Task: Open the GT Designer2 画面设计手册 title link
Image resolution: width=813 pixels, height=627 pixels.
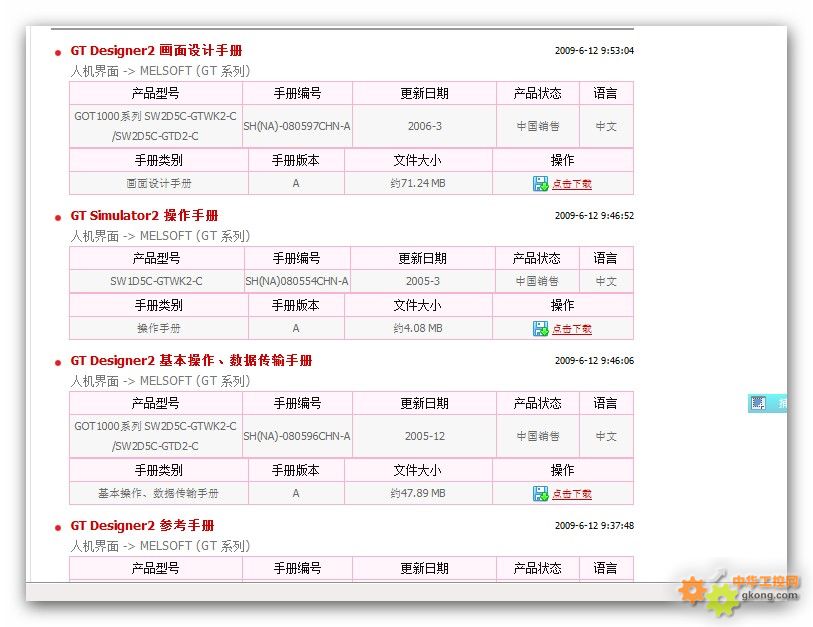Action: click(156, 51)
